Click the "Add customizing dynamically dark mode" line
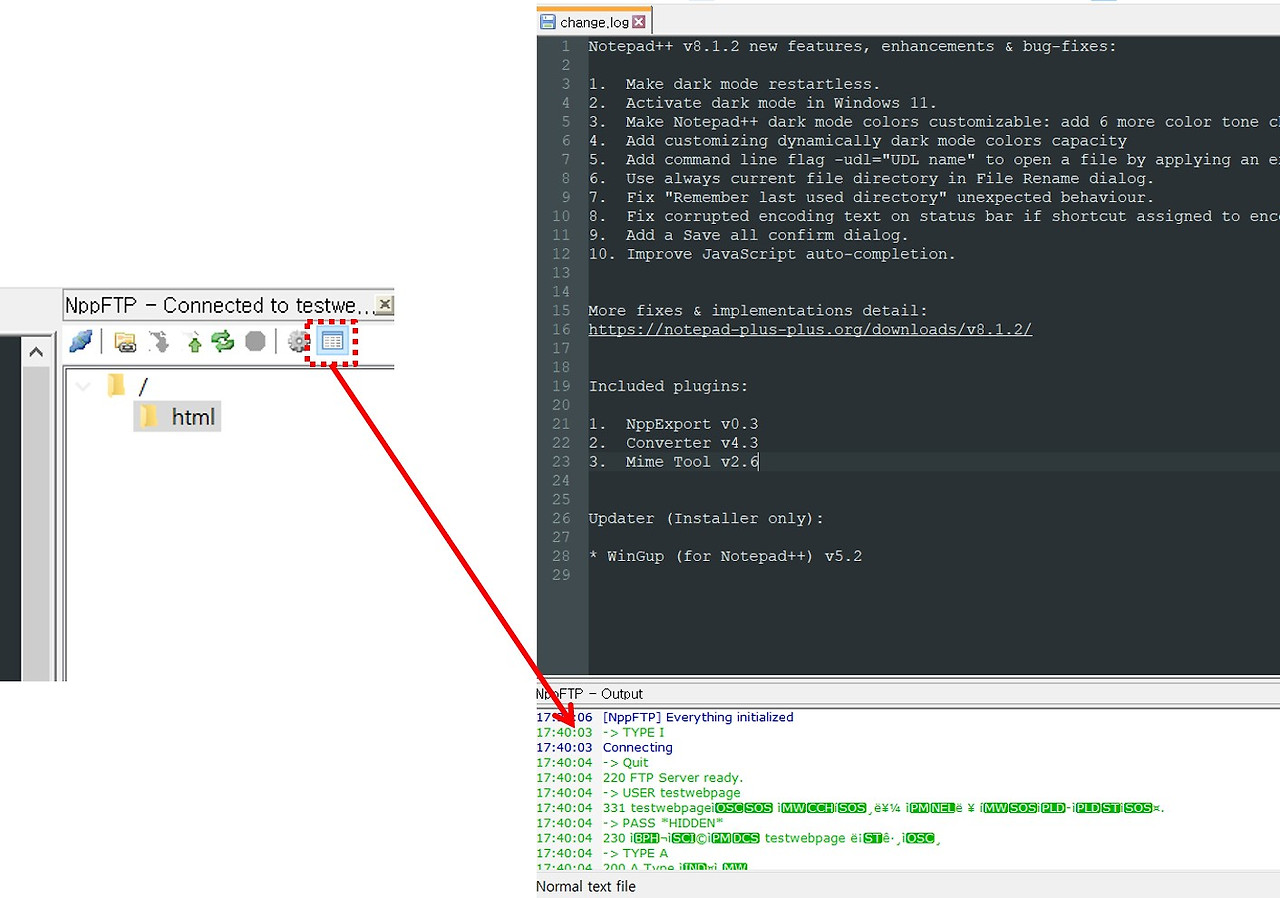The image size is (1280, 898). point(857,141)
